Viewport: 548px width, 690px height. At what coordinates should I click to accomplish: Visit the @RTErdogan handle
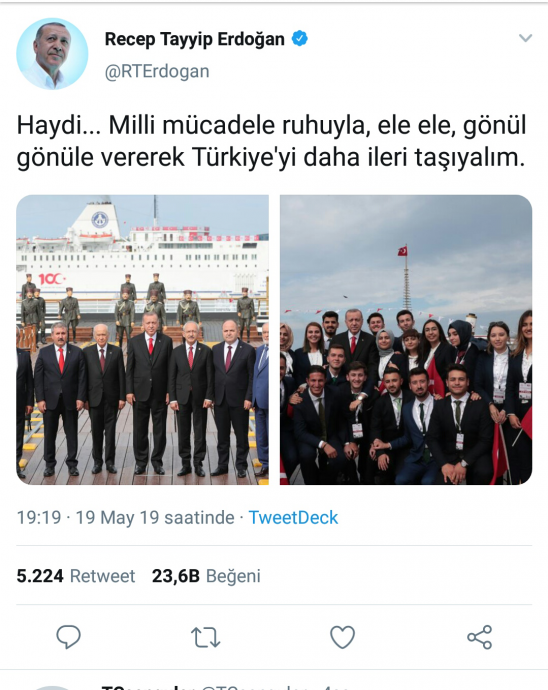pyautogui.click(x=157, y=71)
